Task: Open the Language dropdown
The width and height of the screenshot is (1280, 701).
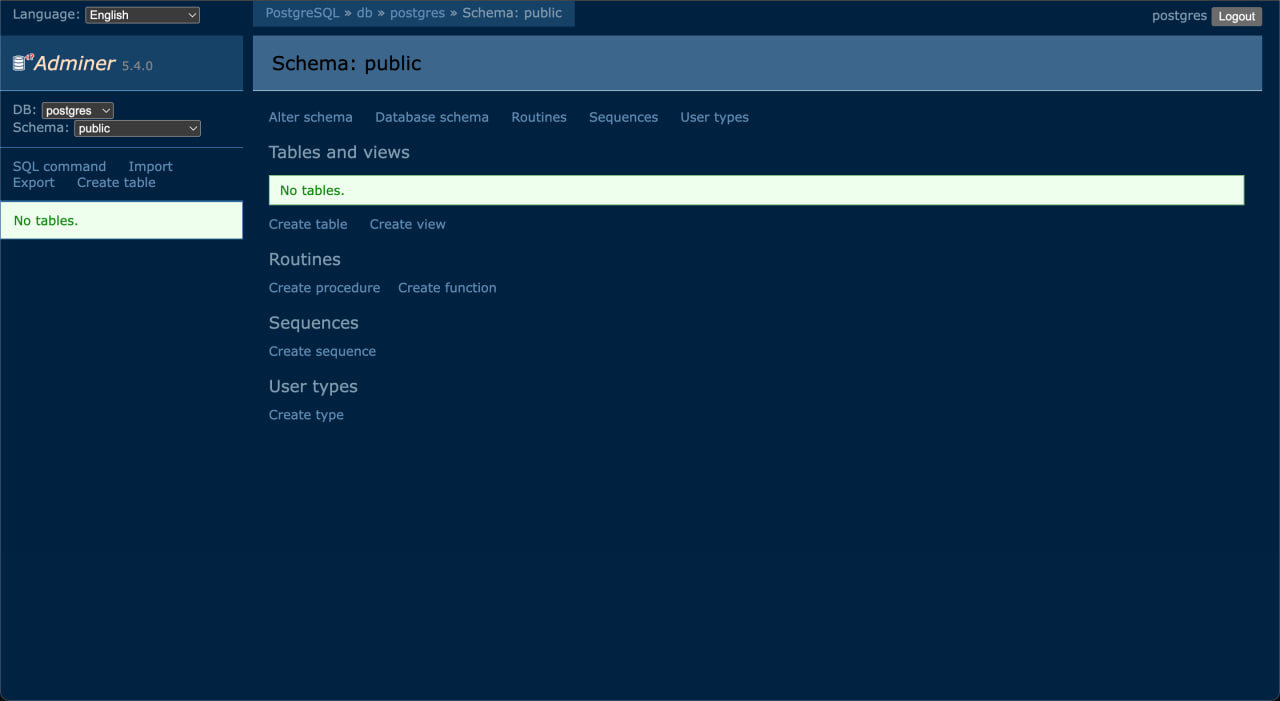Action: click(x=142, y=15)
